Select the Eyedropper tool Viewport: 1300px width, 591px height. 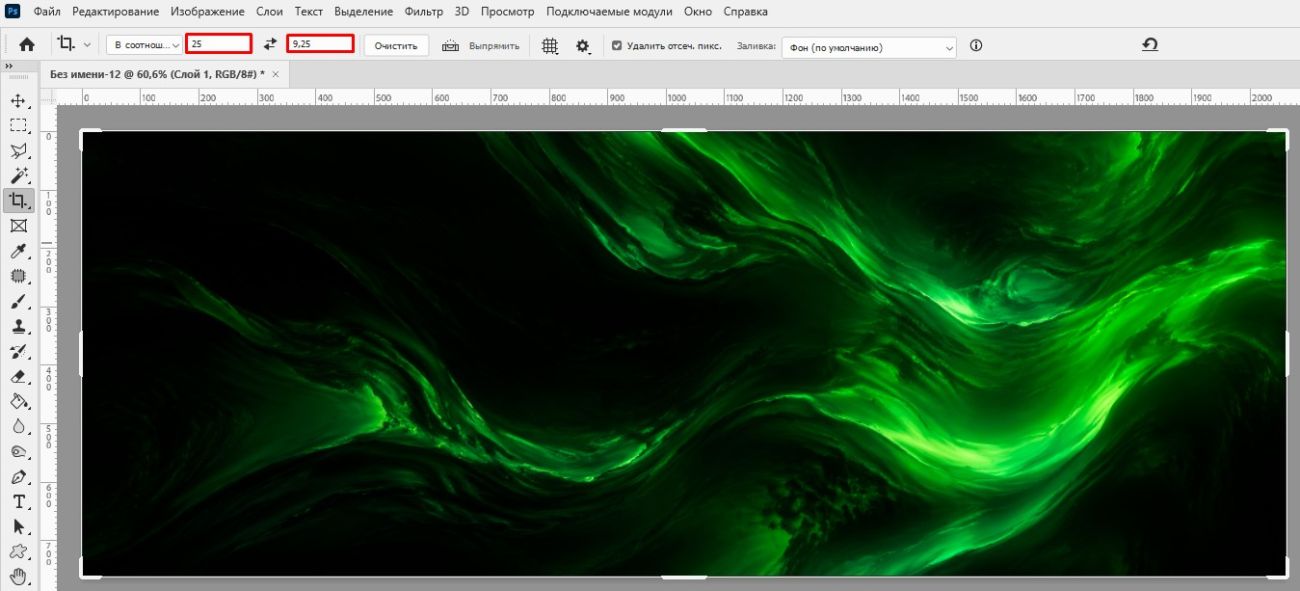pos(18,251)
